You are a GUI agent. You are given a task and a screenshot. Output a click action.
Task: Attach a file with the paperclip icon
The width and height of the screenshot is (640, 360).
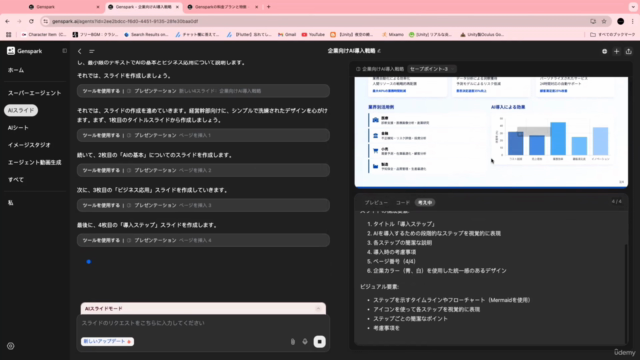click(293, 342)
